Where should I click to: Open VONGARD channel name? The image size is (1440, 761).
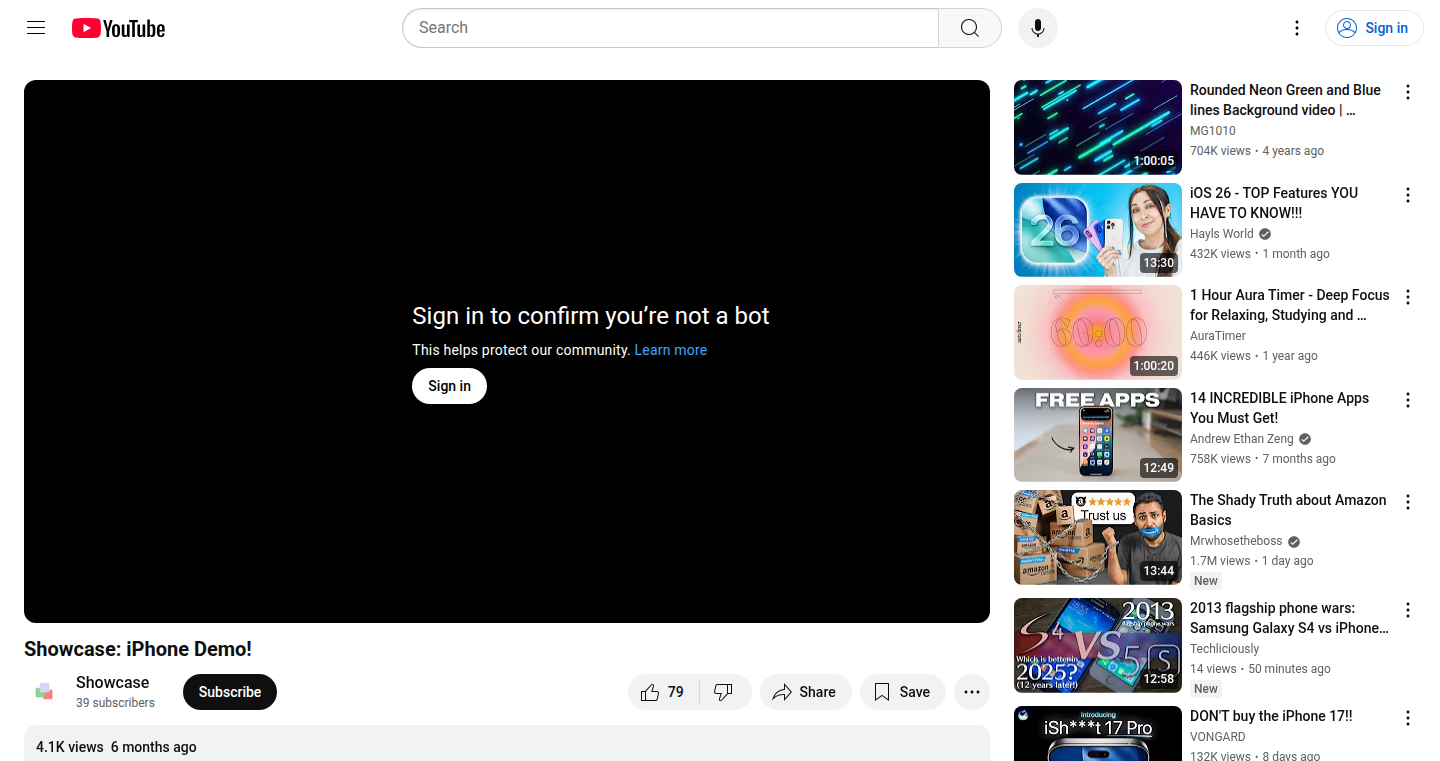coord(1218,737)
